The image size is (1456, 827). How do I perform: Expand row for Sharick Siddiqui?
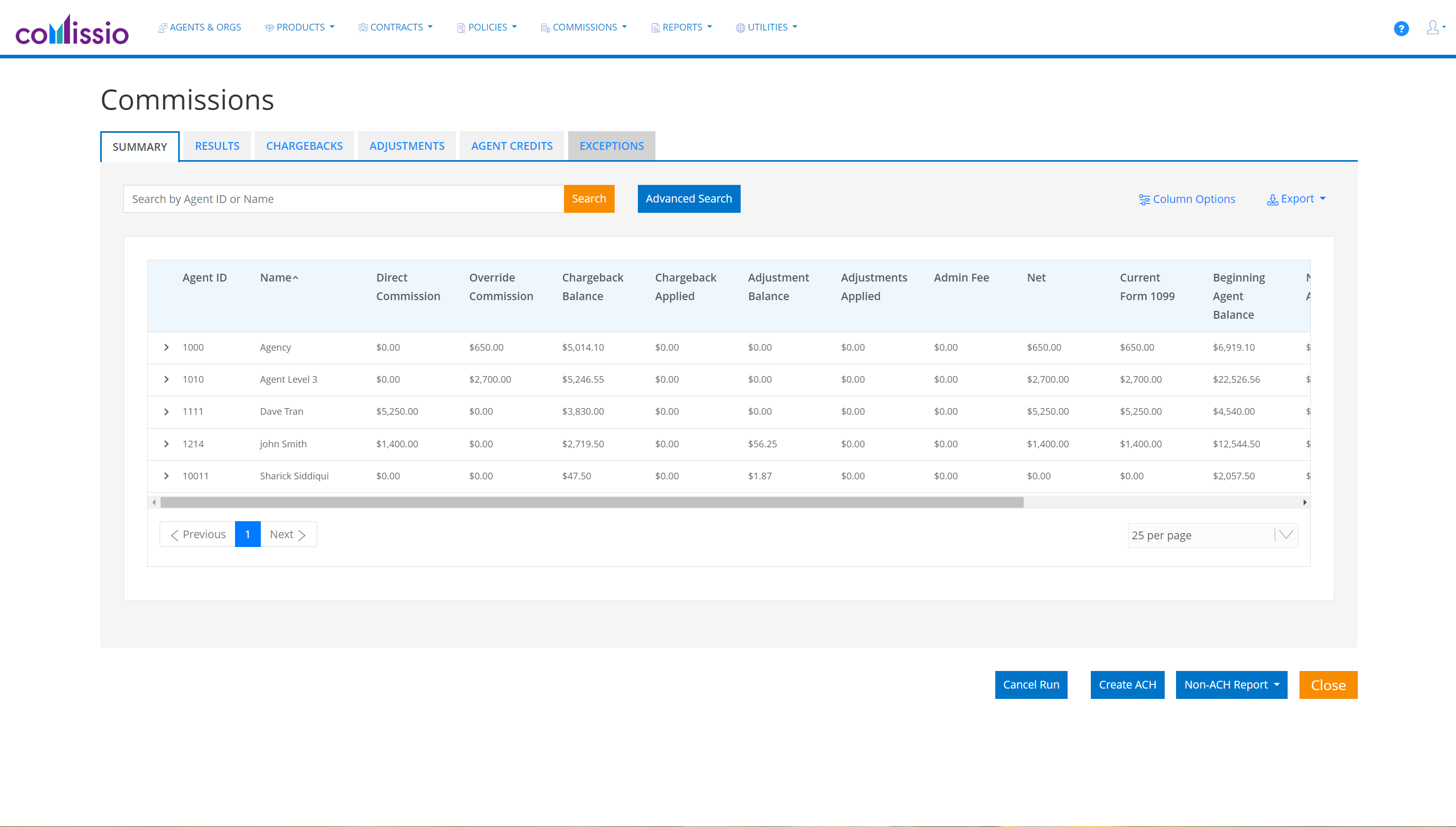[166, 475]
